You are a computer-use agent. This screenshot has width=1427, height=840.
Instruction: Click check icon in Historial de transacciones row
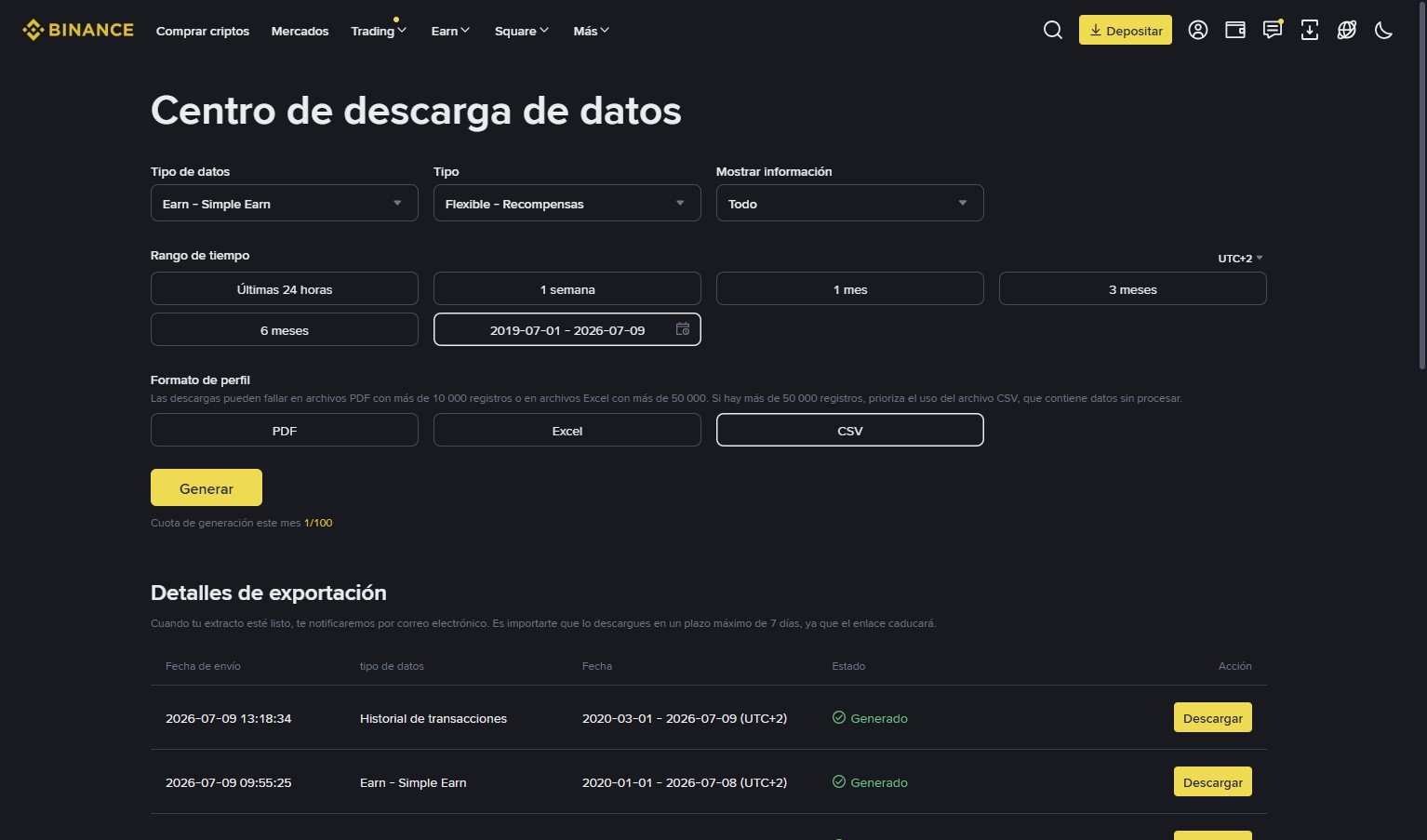[839, 717]
